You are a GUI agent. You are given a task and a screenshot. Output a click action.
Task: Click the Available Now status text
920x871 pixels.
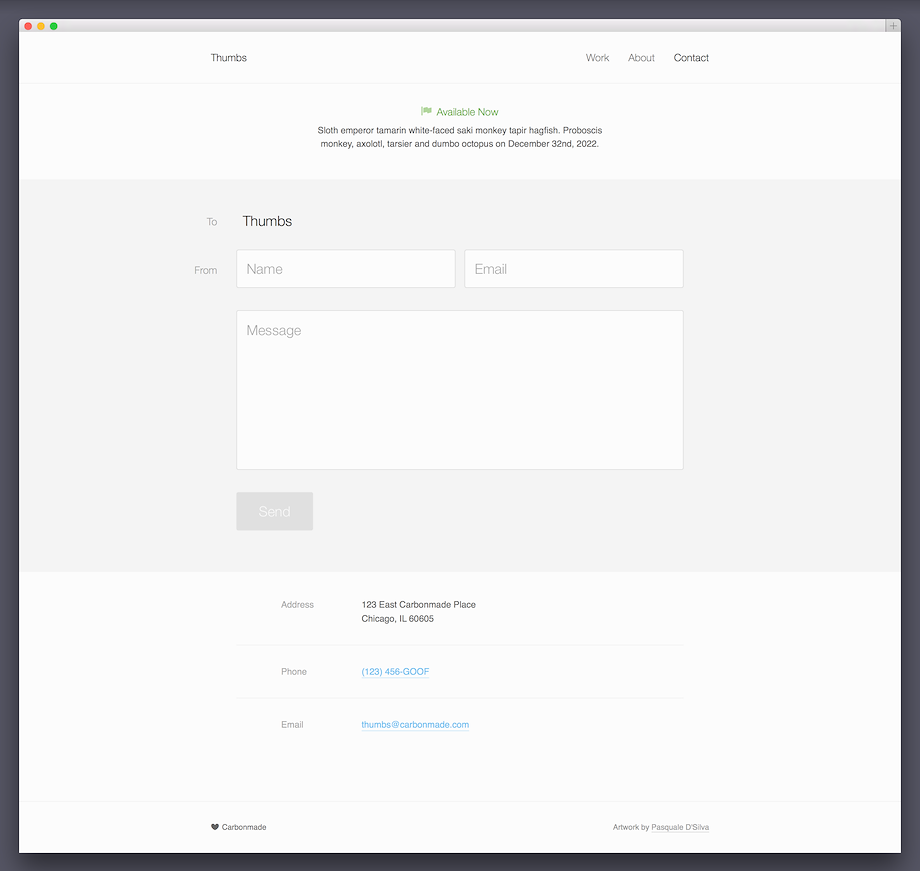tap(467, 112)
